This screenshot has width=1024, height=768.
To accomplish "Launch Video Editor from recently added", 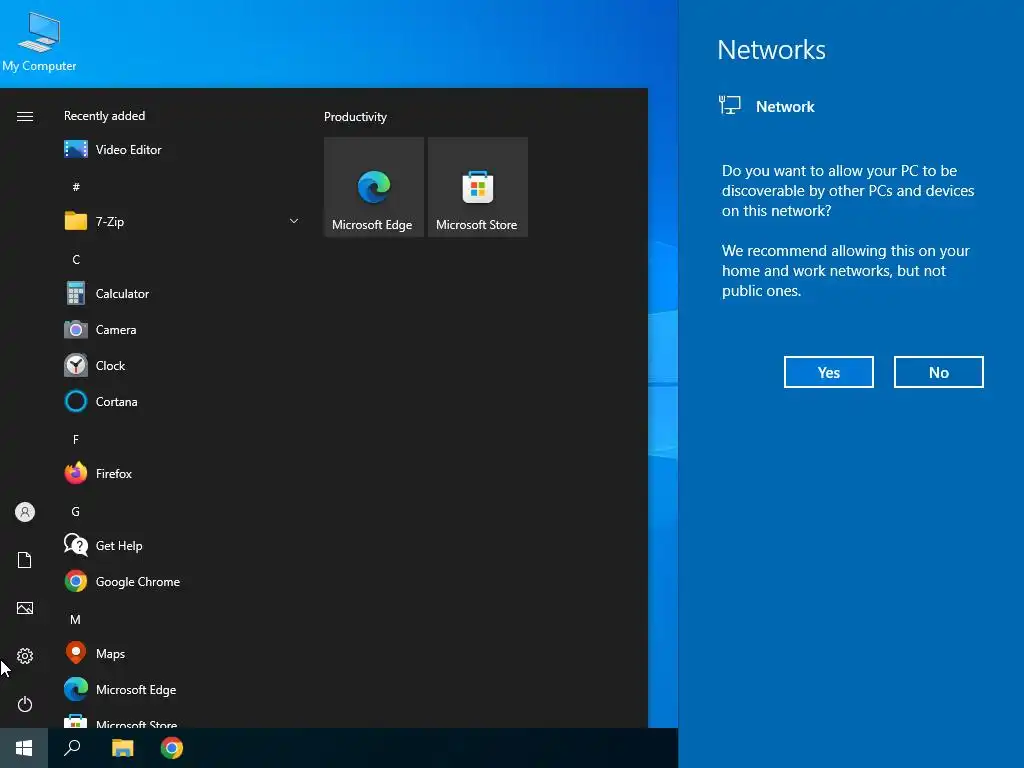I will 182,150.
